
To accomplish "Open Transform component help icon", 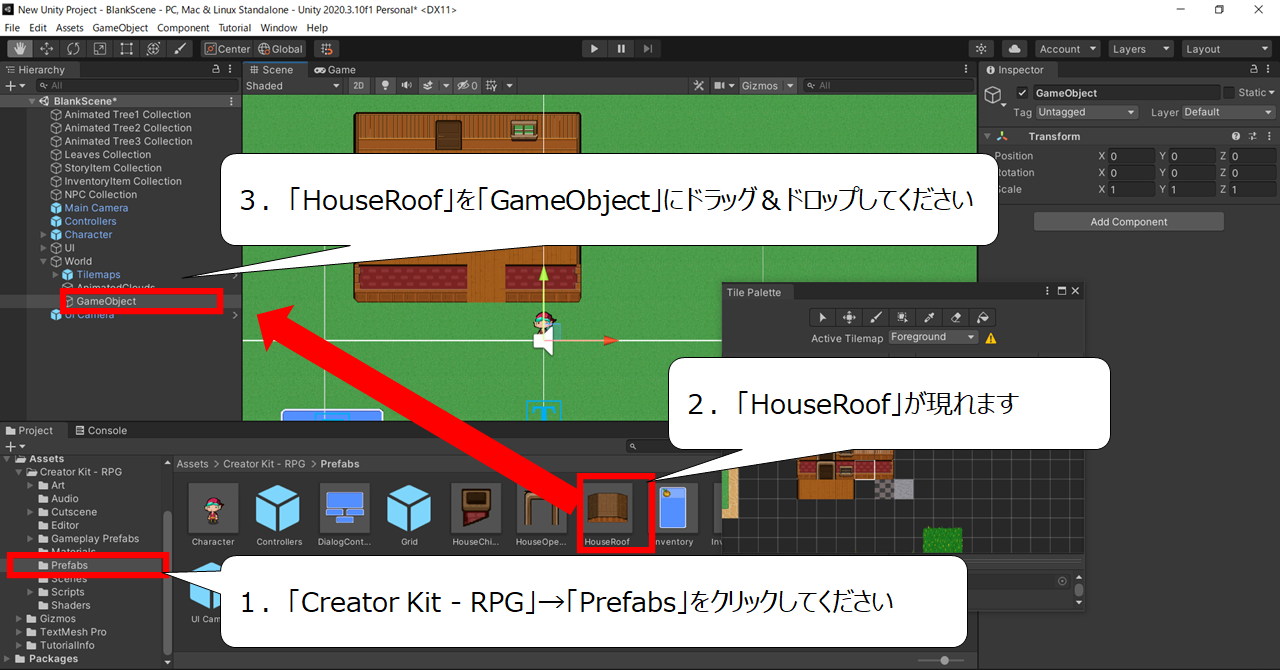I will tap(1236, 136).
